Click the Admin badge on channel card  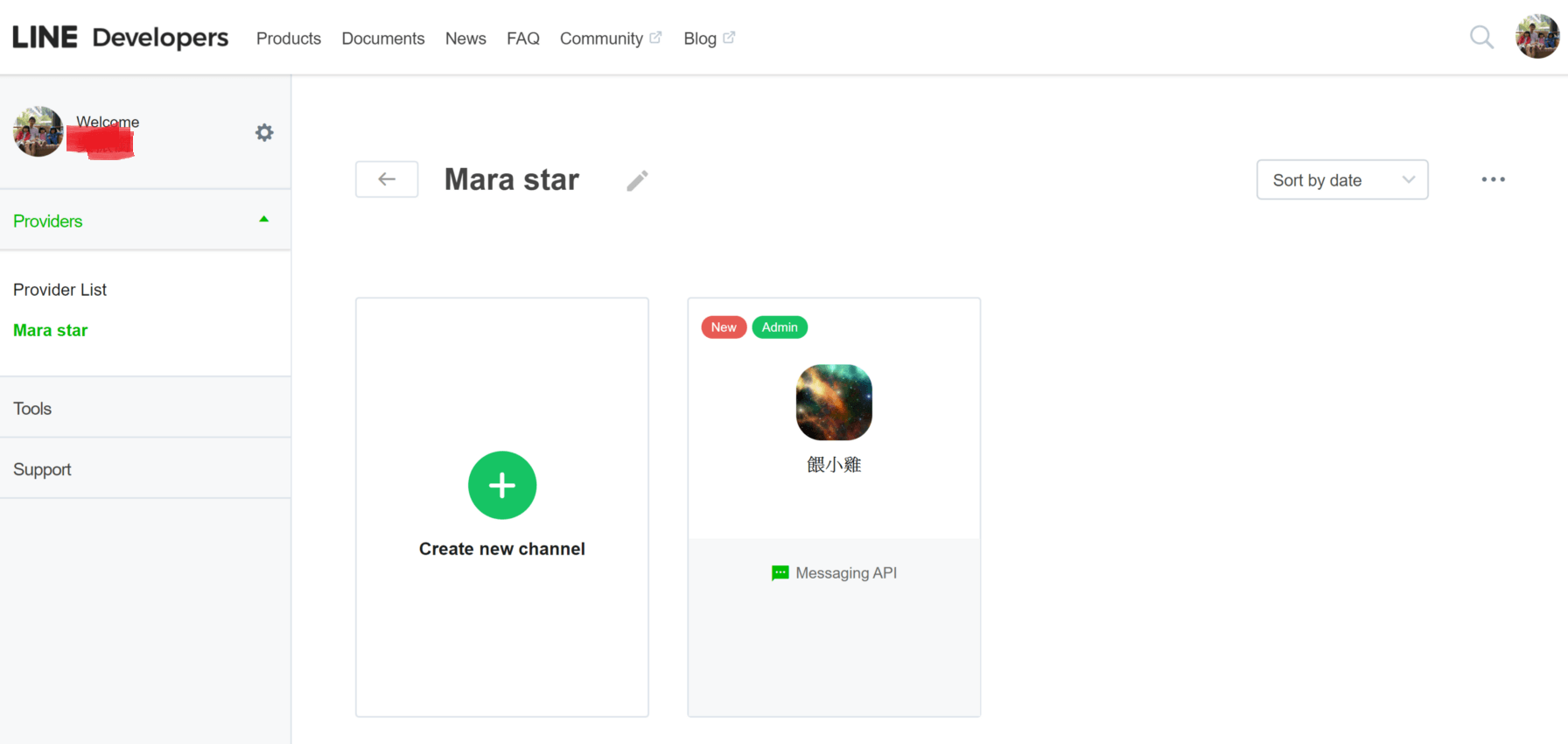pos(780,327)
